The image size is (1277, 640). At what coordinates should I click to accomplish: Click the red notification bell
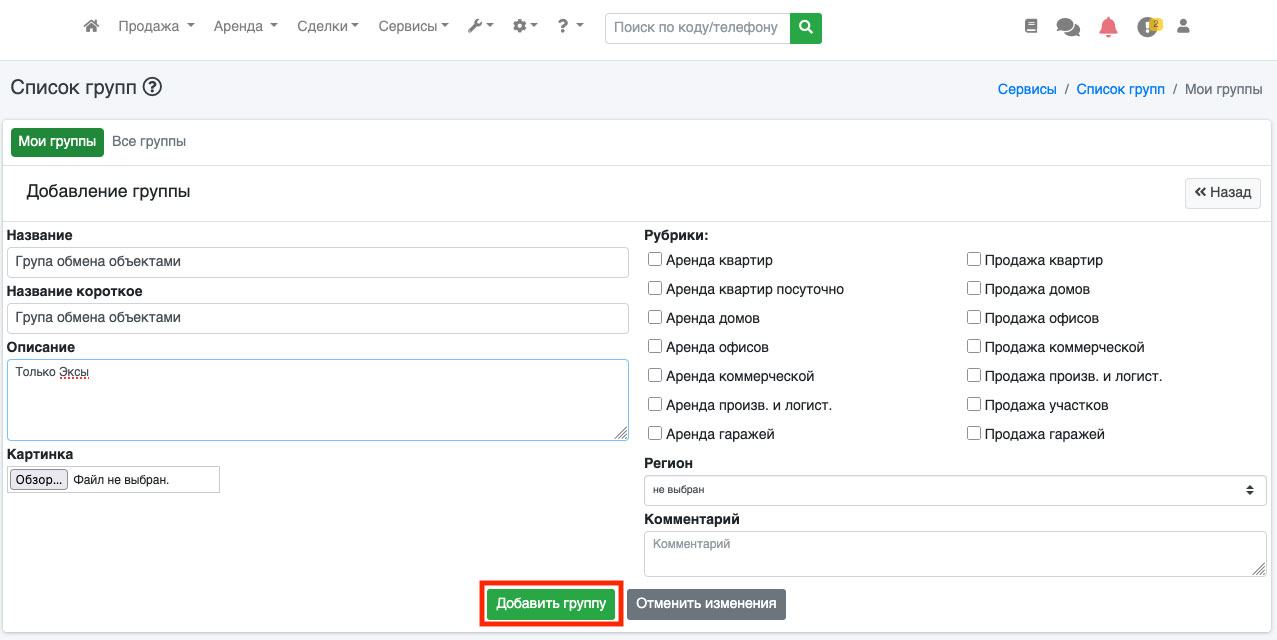(x=1108, y=28)
